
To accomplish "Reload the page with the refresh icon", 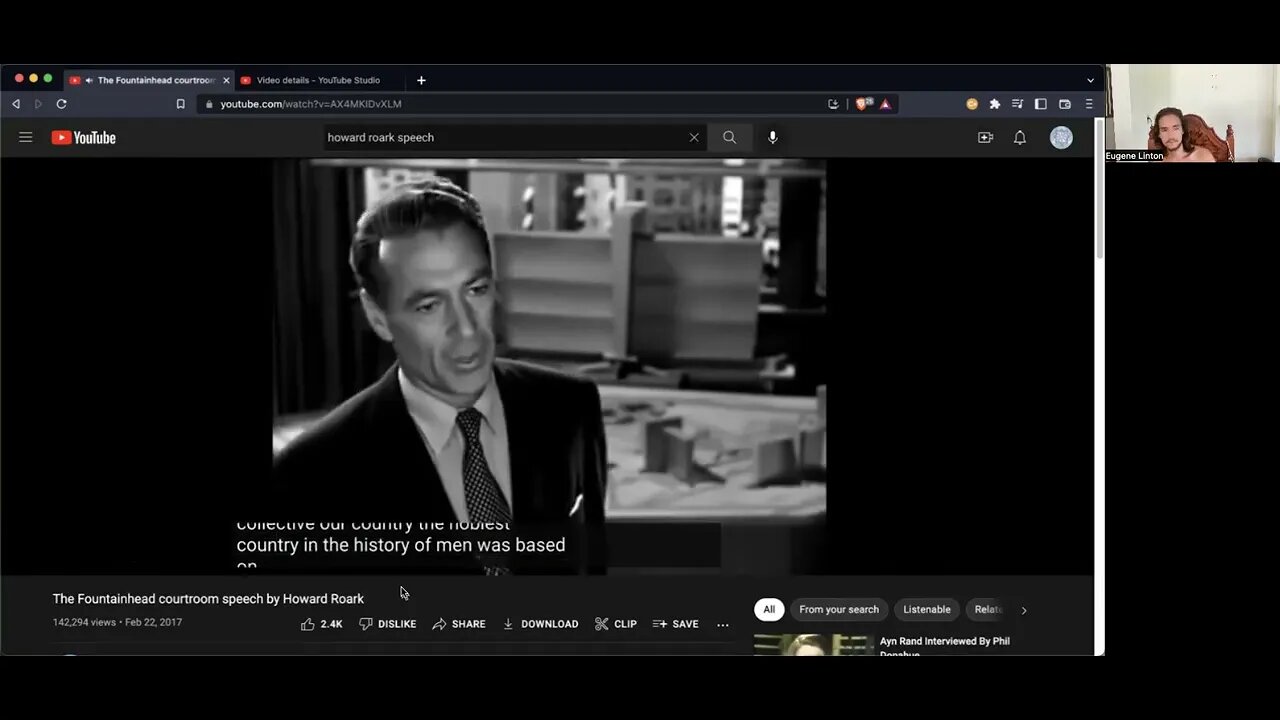I will click(61, 104).
